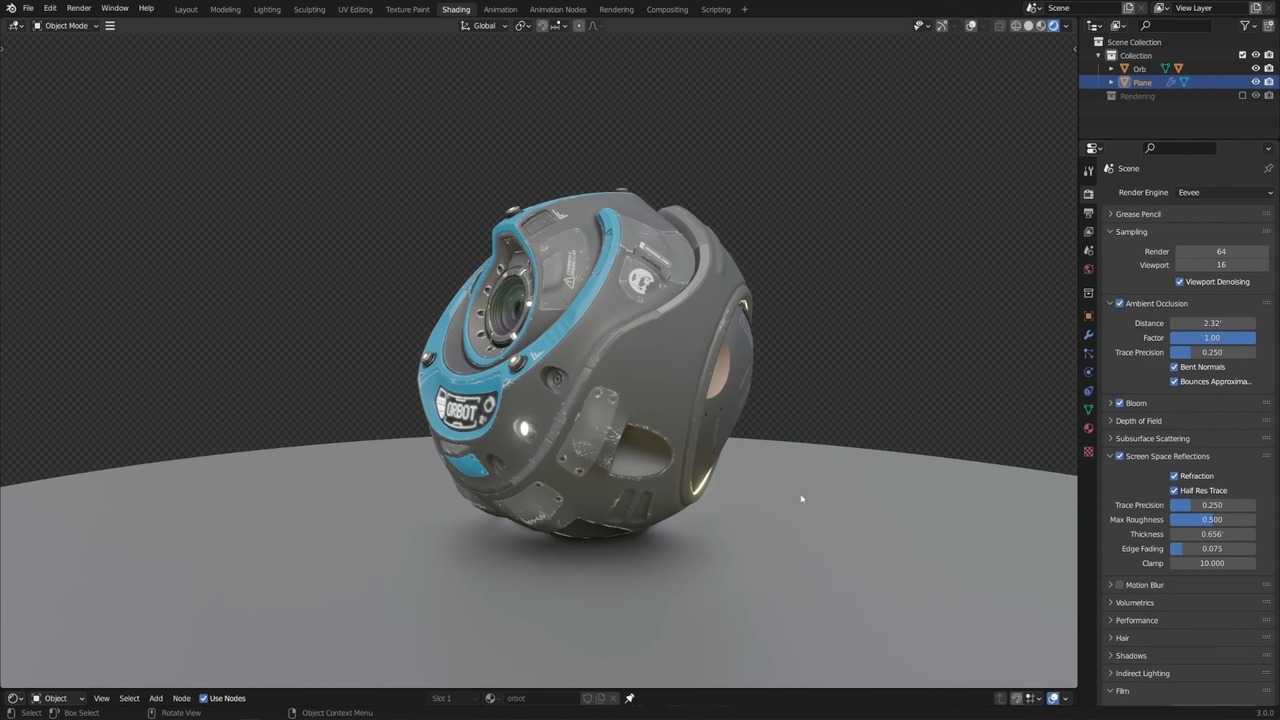Viewport: 1280px width, 720px height.
Task: Click the new collection icon in outliner
Action: [1268, 26]
